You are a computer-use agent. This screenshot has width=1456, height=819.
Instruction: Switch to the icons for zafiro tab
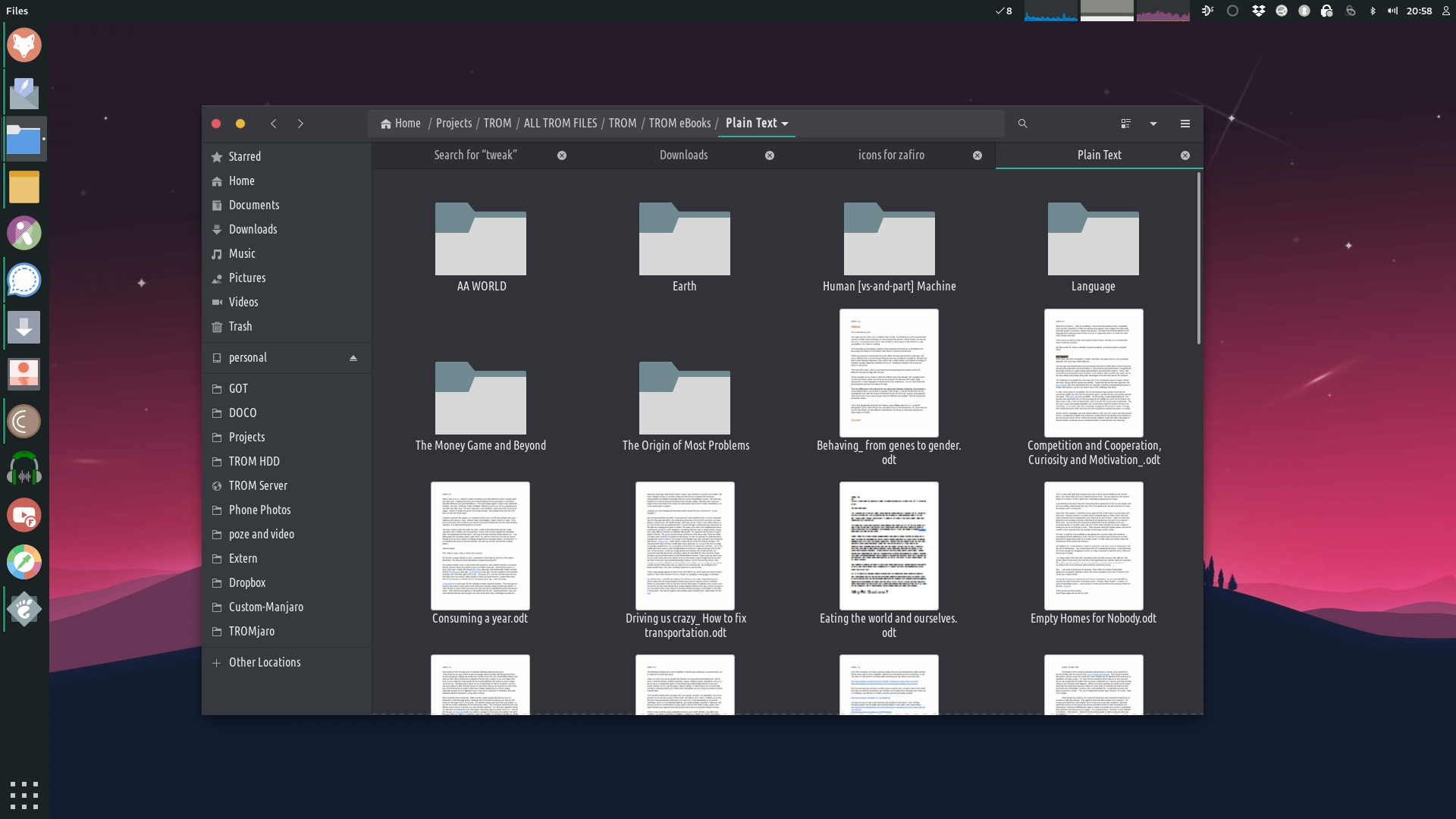(x=891, y=155)
